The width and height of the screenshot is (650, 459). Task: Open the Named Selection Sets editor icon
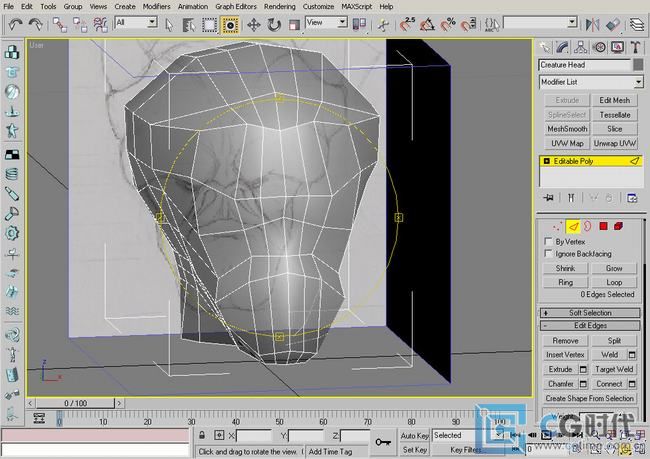point(492,24)
